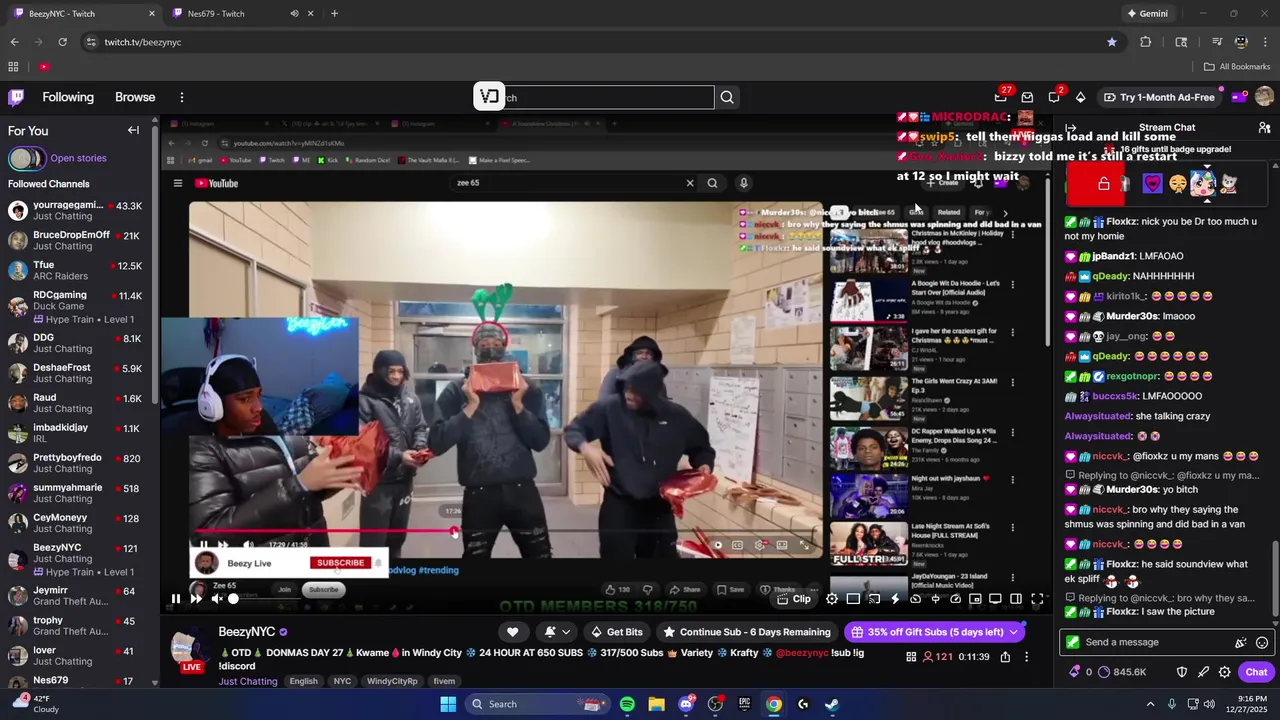
Task: Click Try 1-Month Ad-Free button
Action: (x=1159, y=97)
